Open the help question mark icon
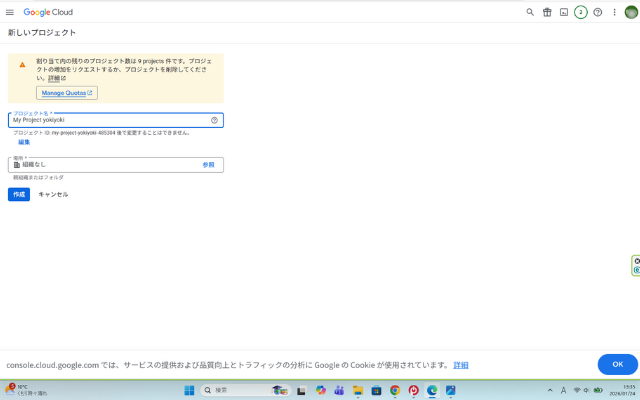Image resolution: width=640 pixels, height=400 pixels. (x=597, y=12)
